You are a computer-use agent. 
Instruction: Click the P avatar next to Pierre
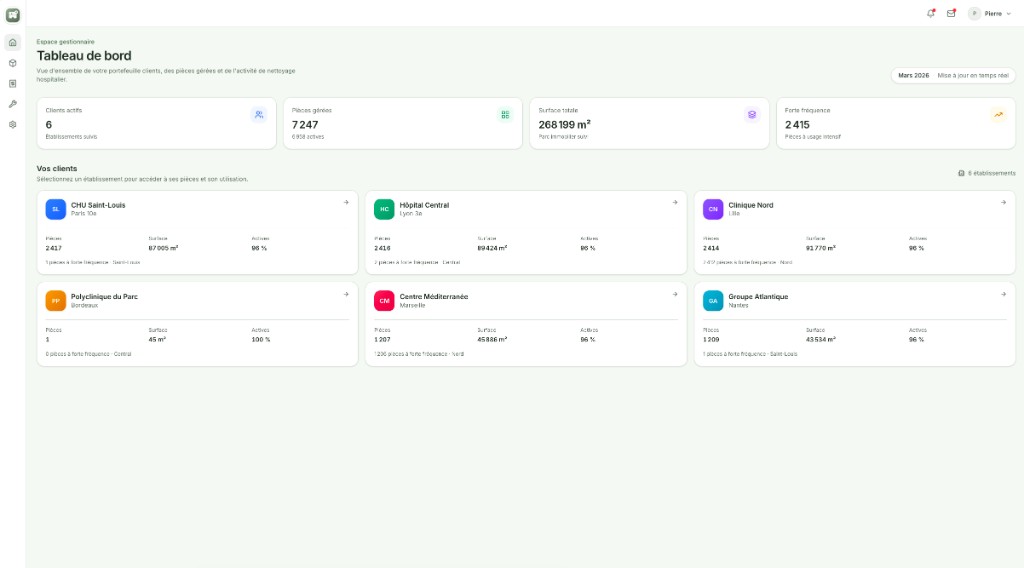[x=974, y=14]
